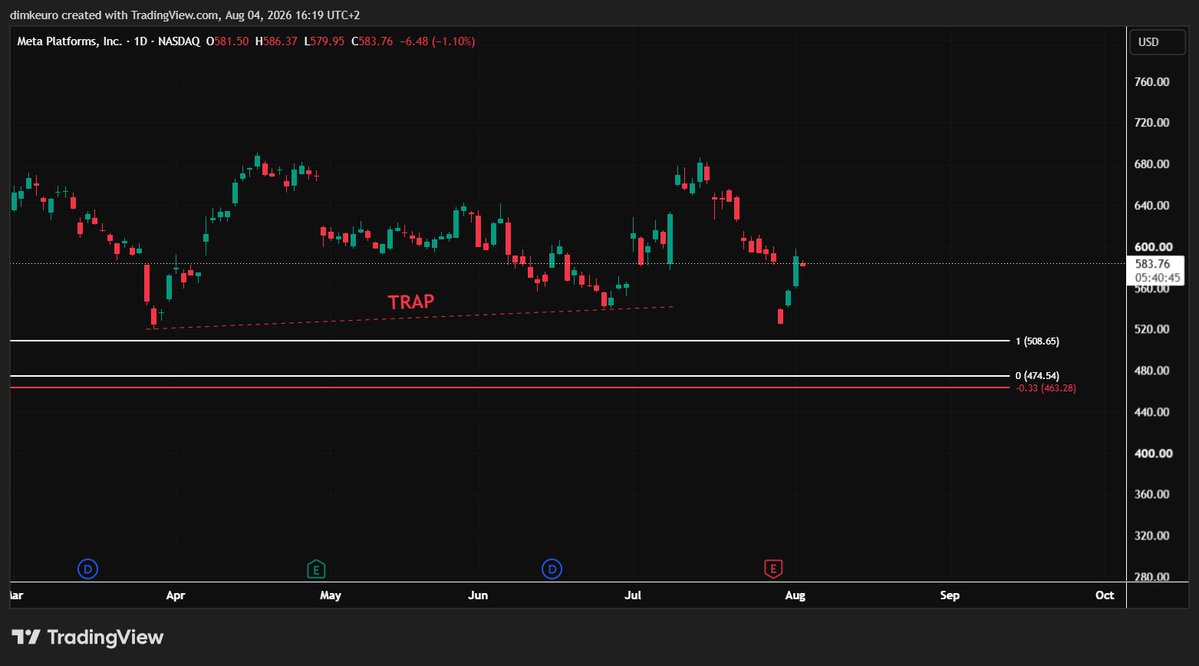Click the 520.00 price axis label
This screenshot has width=1199, height=666.
[1152, 329]
